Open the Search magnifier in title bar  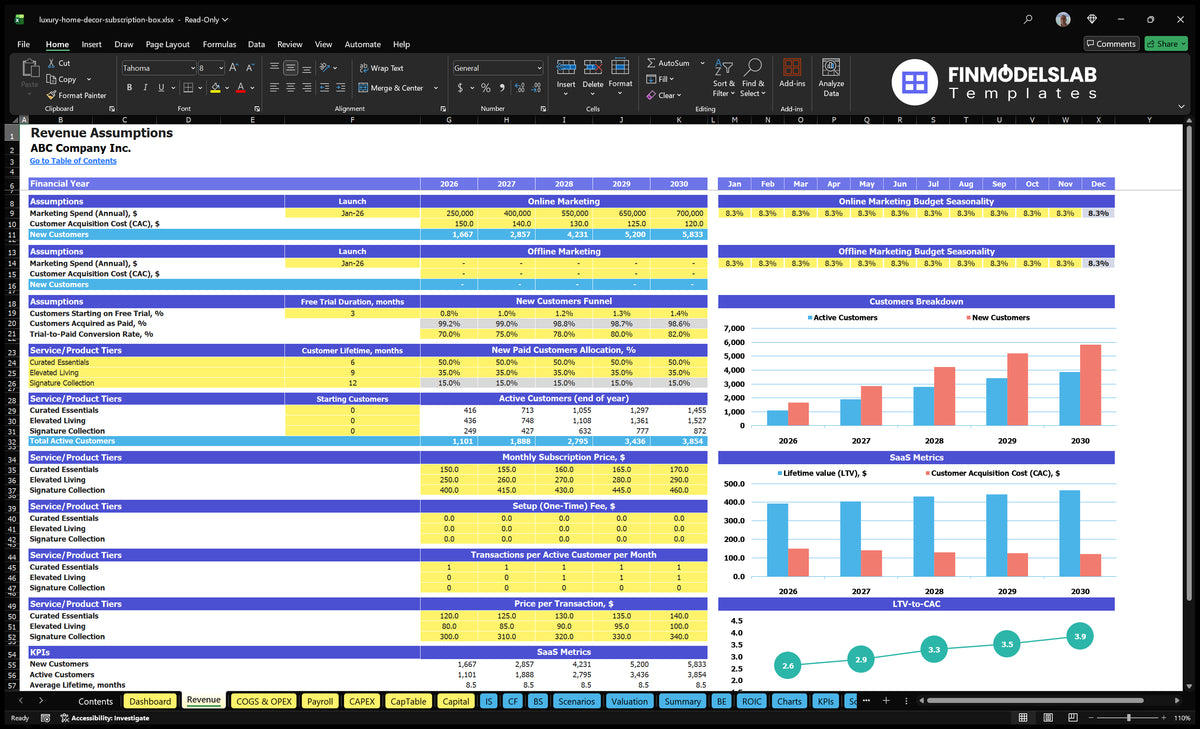(1028, 19)
